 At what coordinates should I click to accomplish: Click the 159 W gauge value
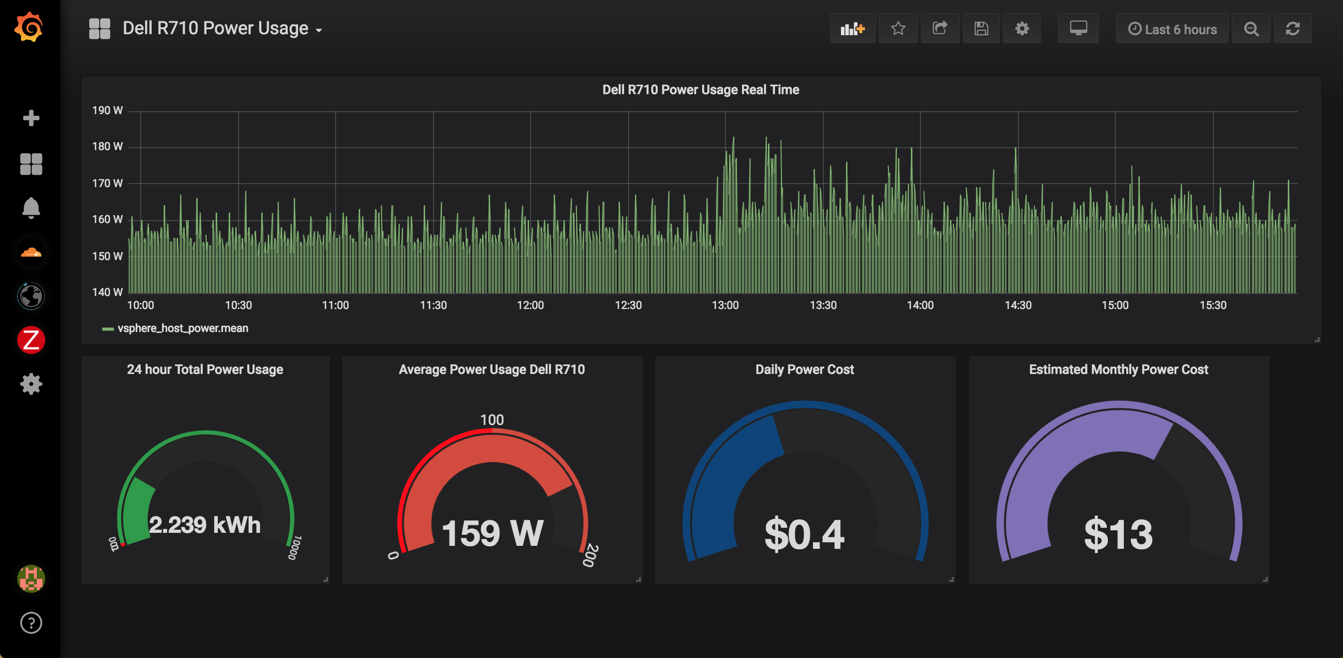point(492,533)
